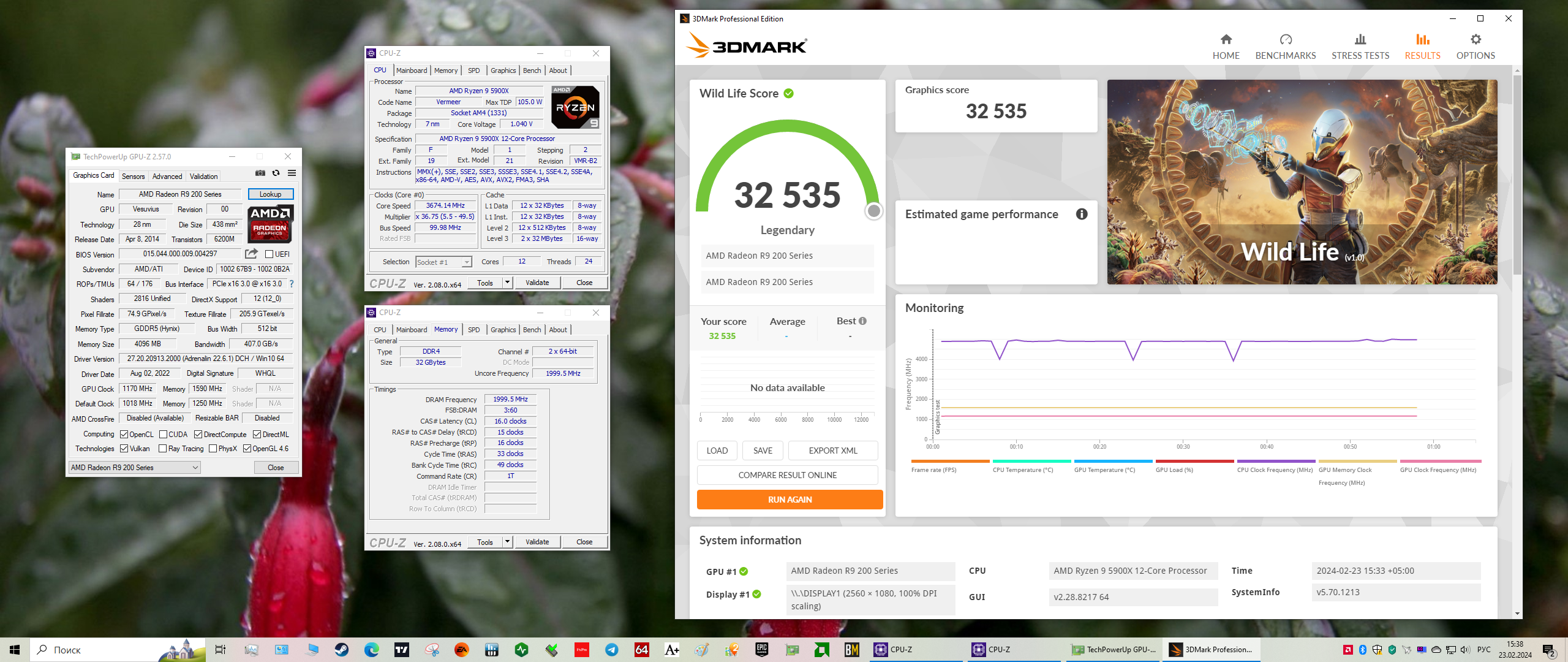The width and height of the screenshot is (1568, 662).
Task: Open the Bench tab in the upper CPU-Z window
Action: [532, 70]
